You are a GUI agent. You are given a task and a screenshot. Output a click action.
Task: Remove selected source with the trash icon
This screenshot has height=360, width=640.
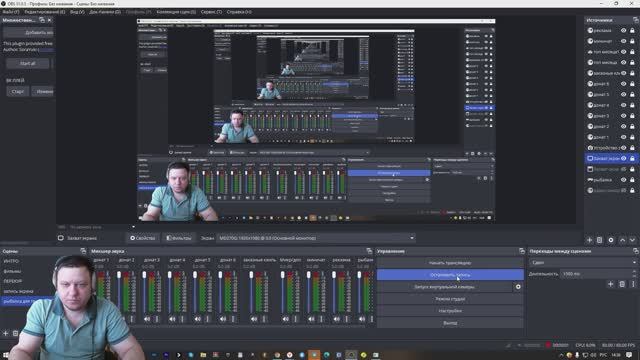[x=600, y=240]
